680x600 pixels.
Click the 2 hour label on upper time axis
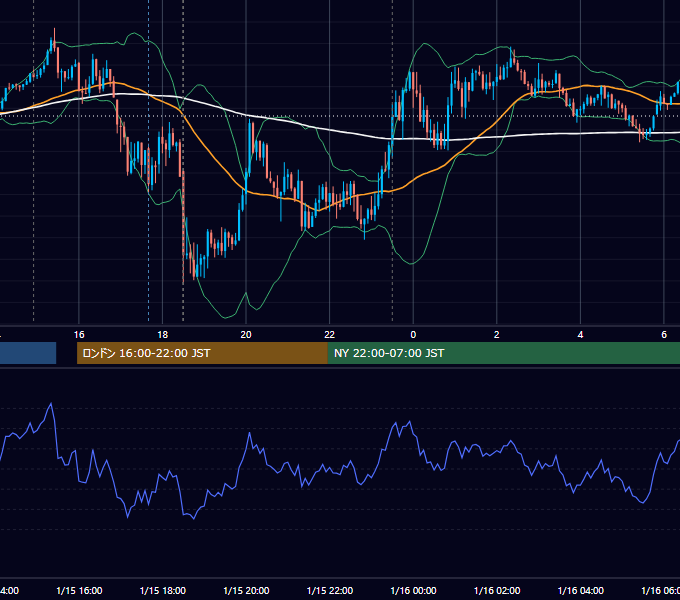pyautogui.click(x=497, y=335)
